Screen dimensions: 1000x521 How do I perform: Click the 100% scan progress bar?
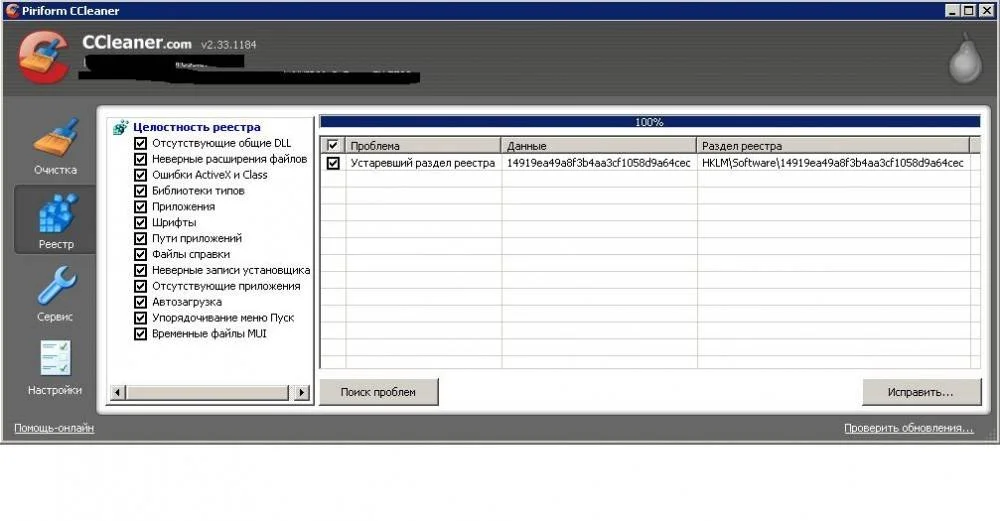649,122
